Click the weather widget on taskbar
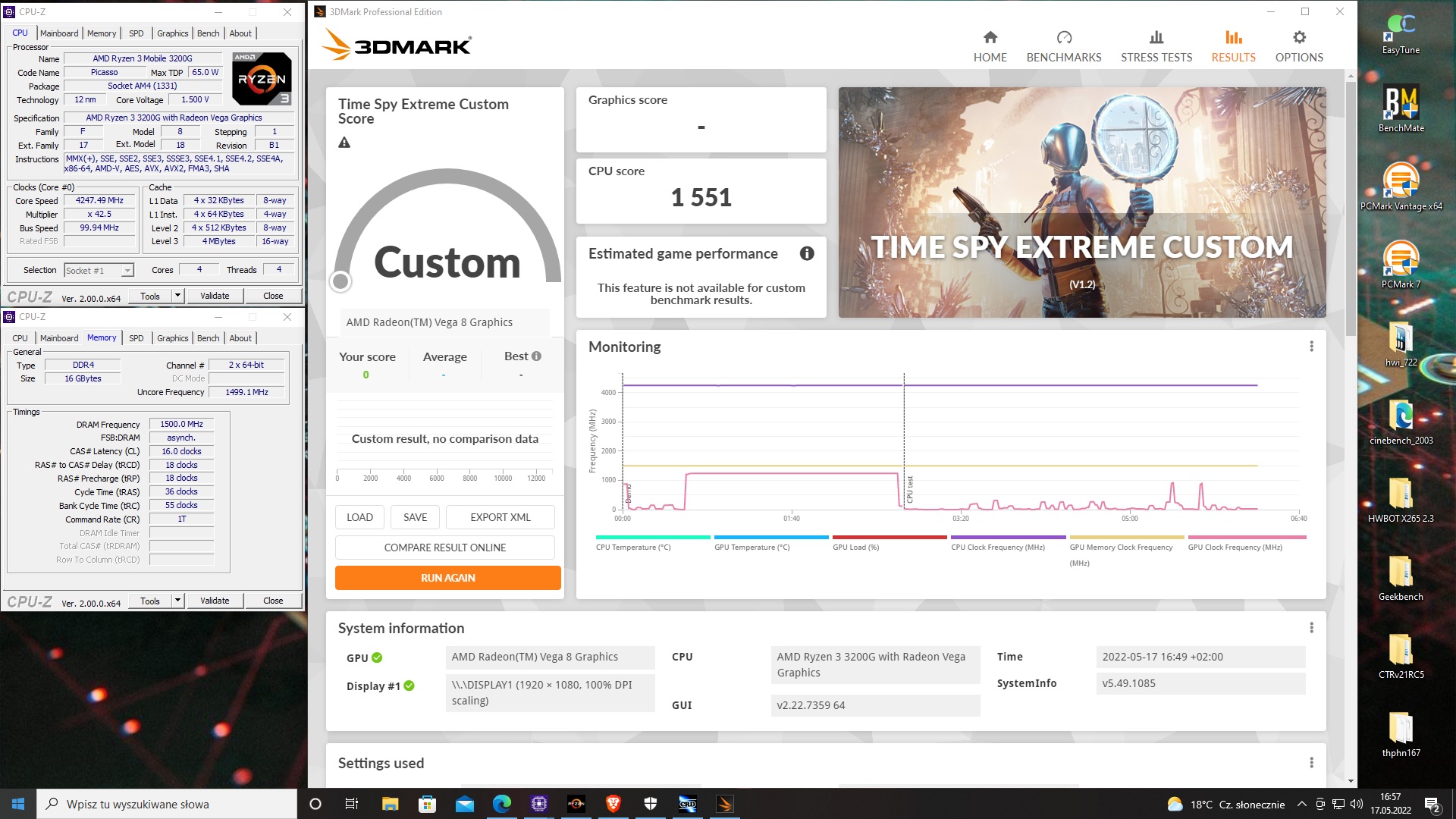 coord(1226,804)
